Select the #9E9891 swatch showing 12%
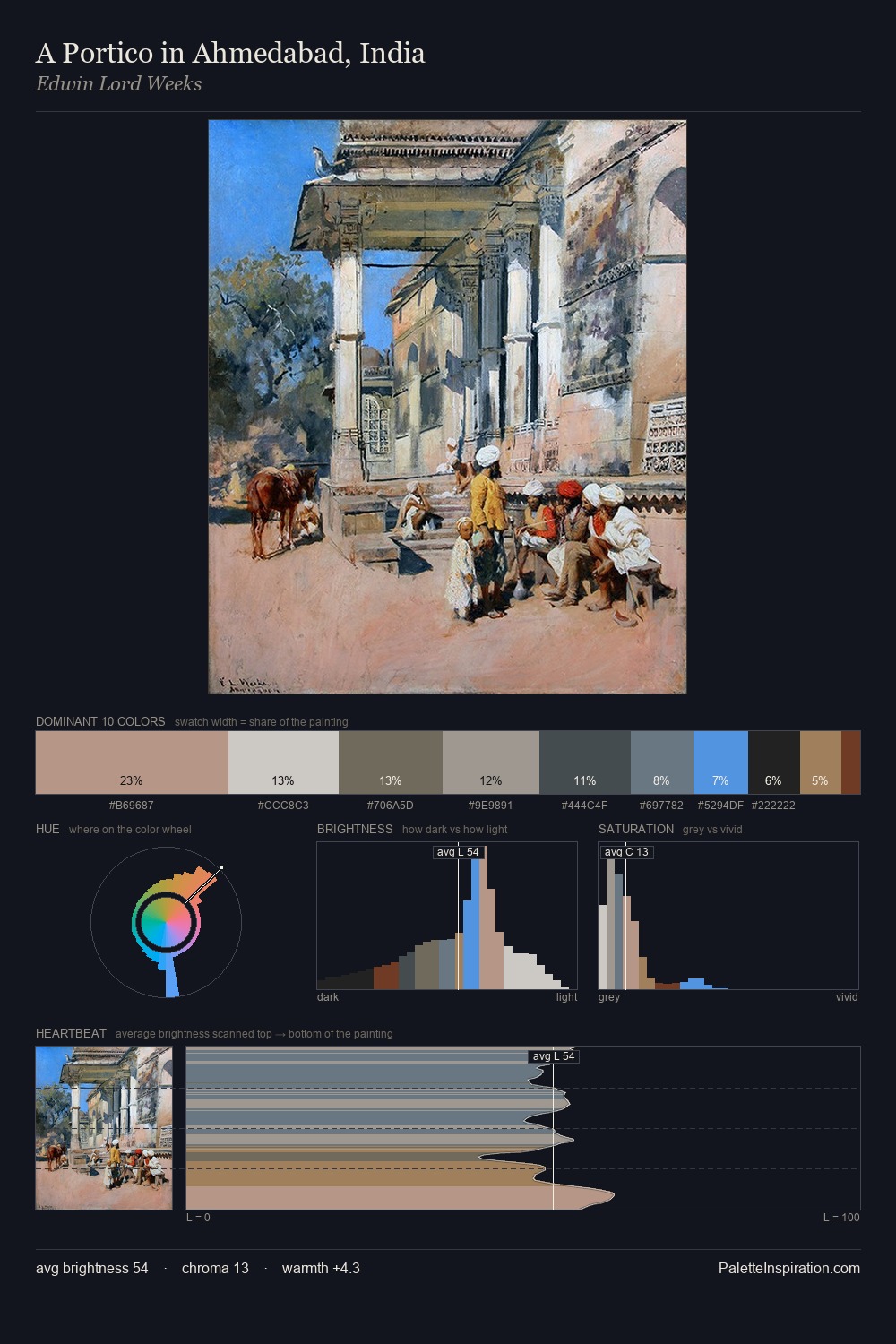 (491, 762)
